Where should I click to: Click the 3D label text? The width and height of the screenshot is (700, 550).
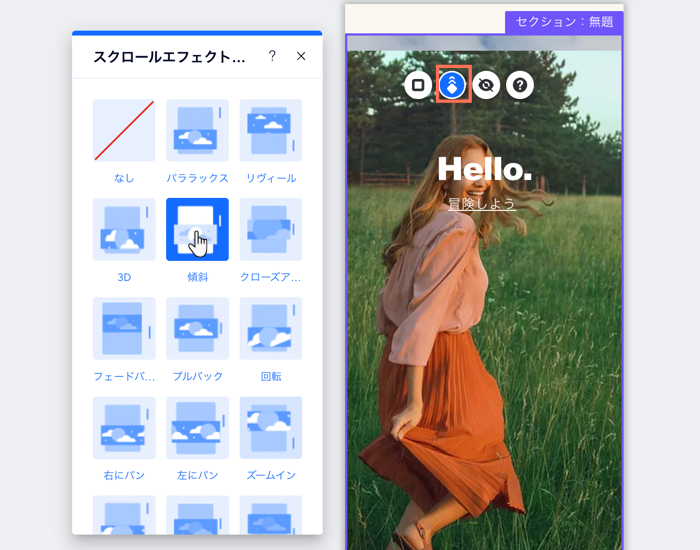tap(124, 277)
